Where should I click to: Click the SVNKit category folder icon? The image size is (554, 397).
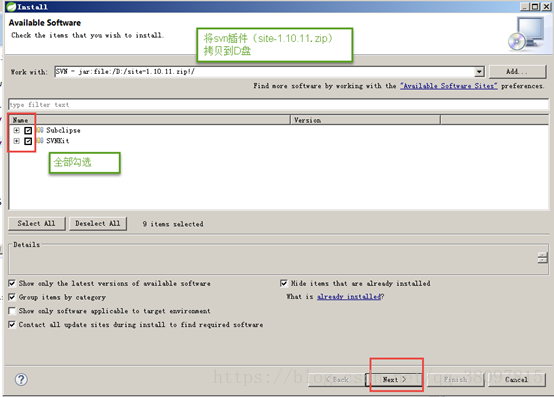pyautogui.click(x=40, y=141)
